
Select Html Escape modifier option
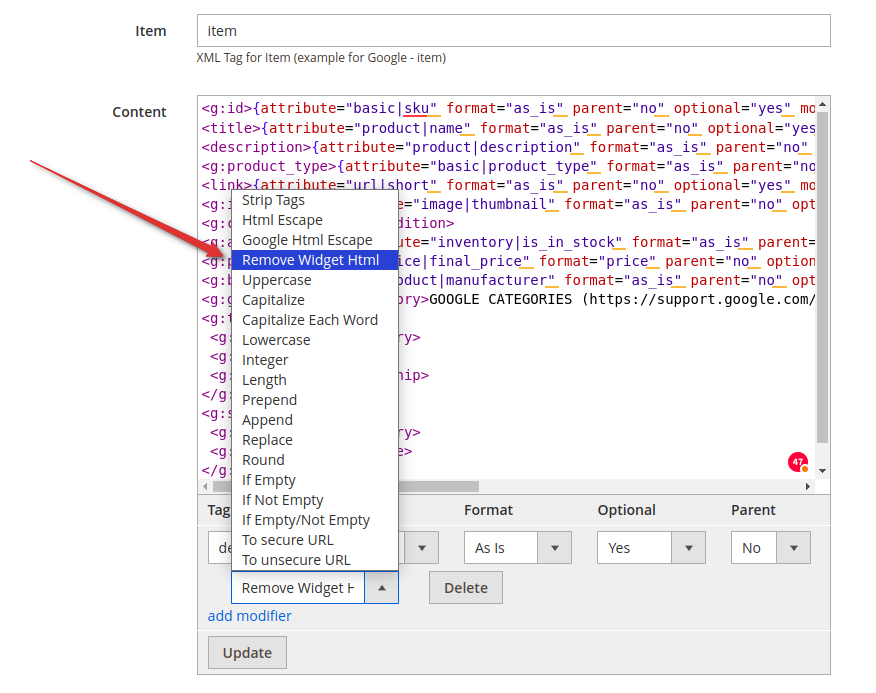point(315,220)
